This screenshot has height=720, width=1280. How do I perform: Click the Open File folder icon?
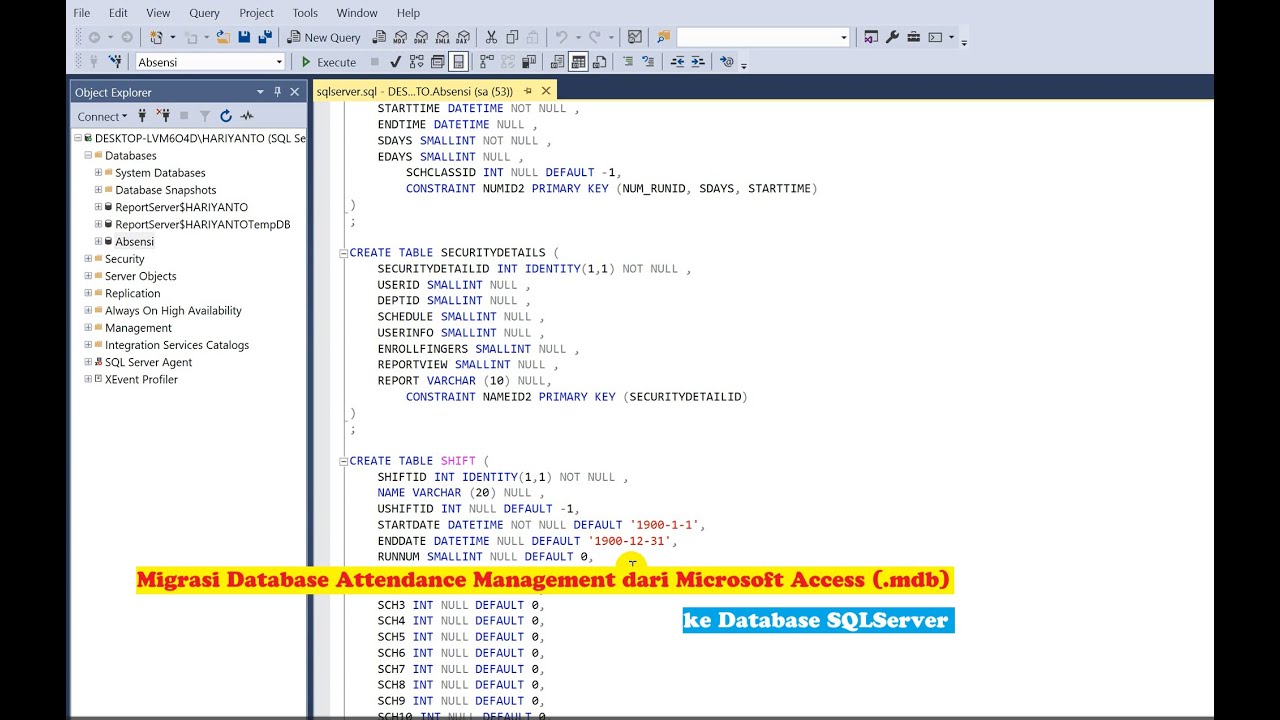[223, 37]
